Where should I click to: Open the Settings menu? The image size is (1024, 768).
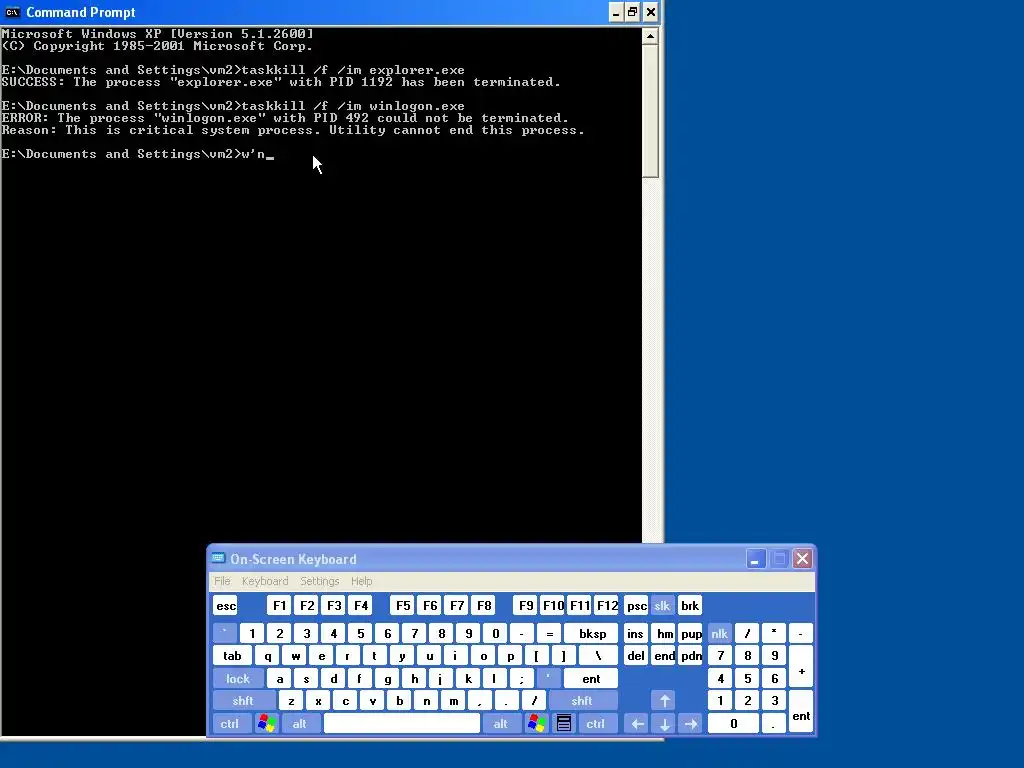point(319,581)
